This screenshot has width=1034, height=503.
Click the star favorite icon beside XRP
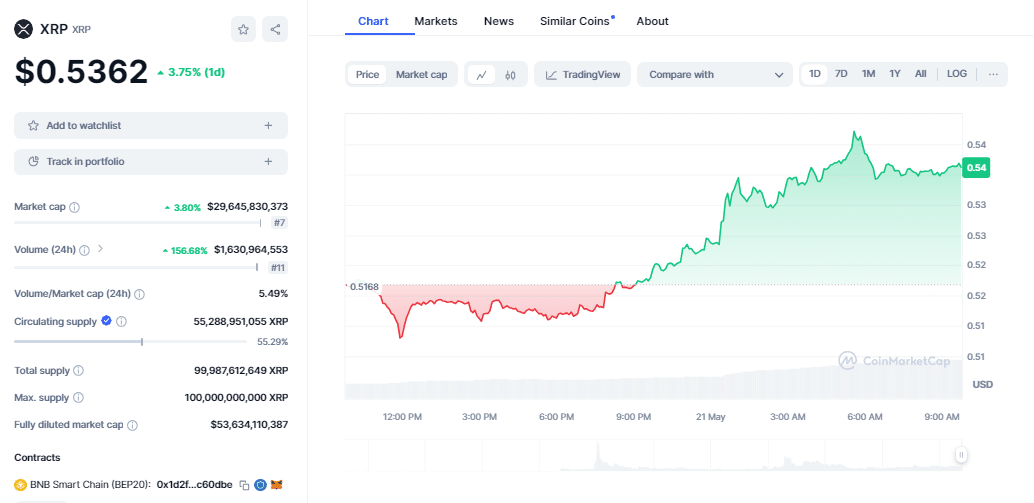tap(243, 29)
